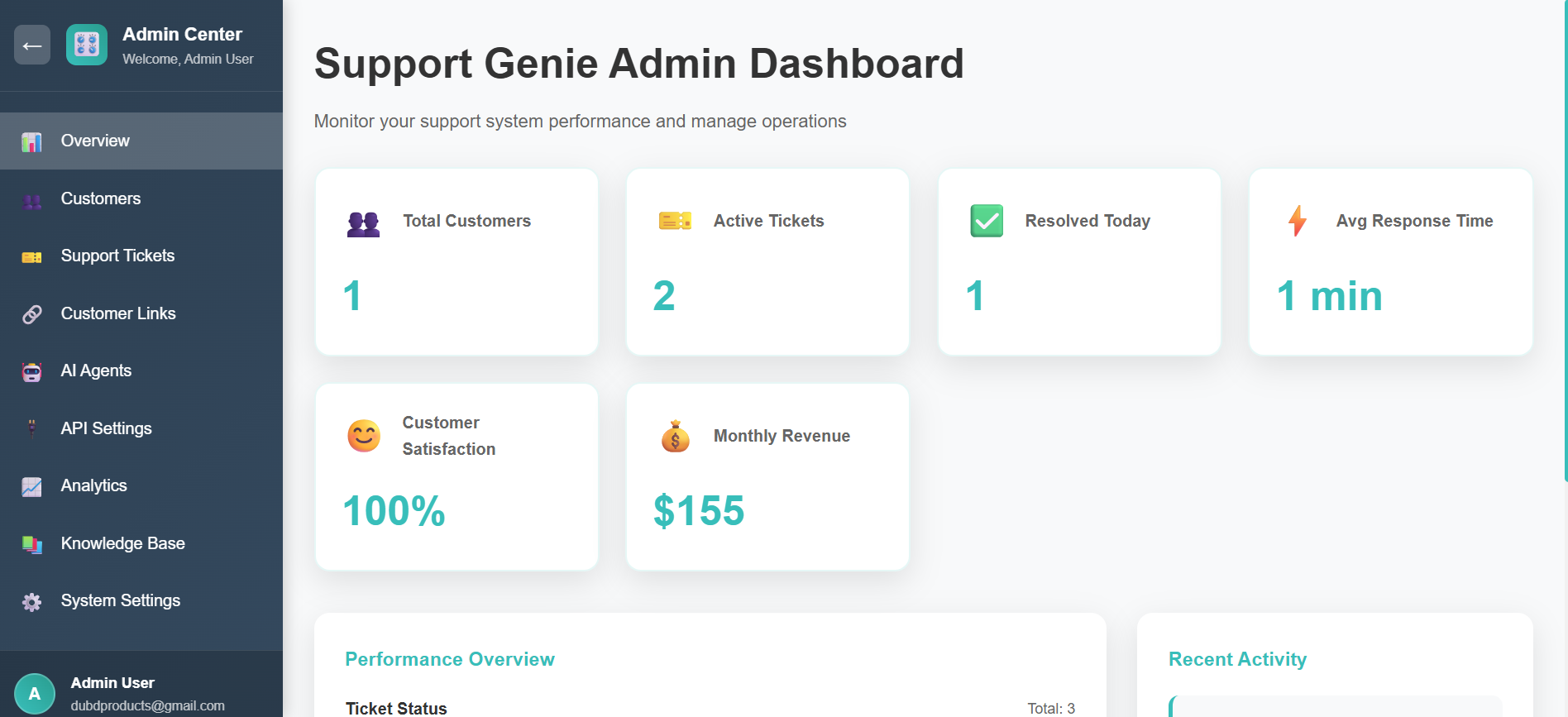
Task: Click the Welcome, Admin User subtitle
Action: click(188, 59)
